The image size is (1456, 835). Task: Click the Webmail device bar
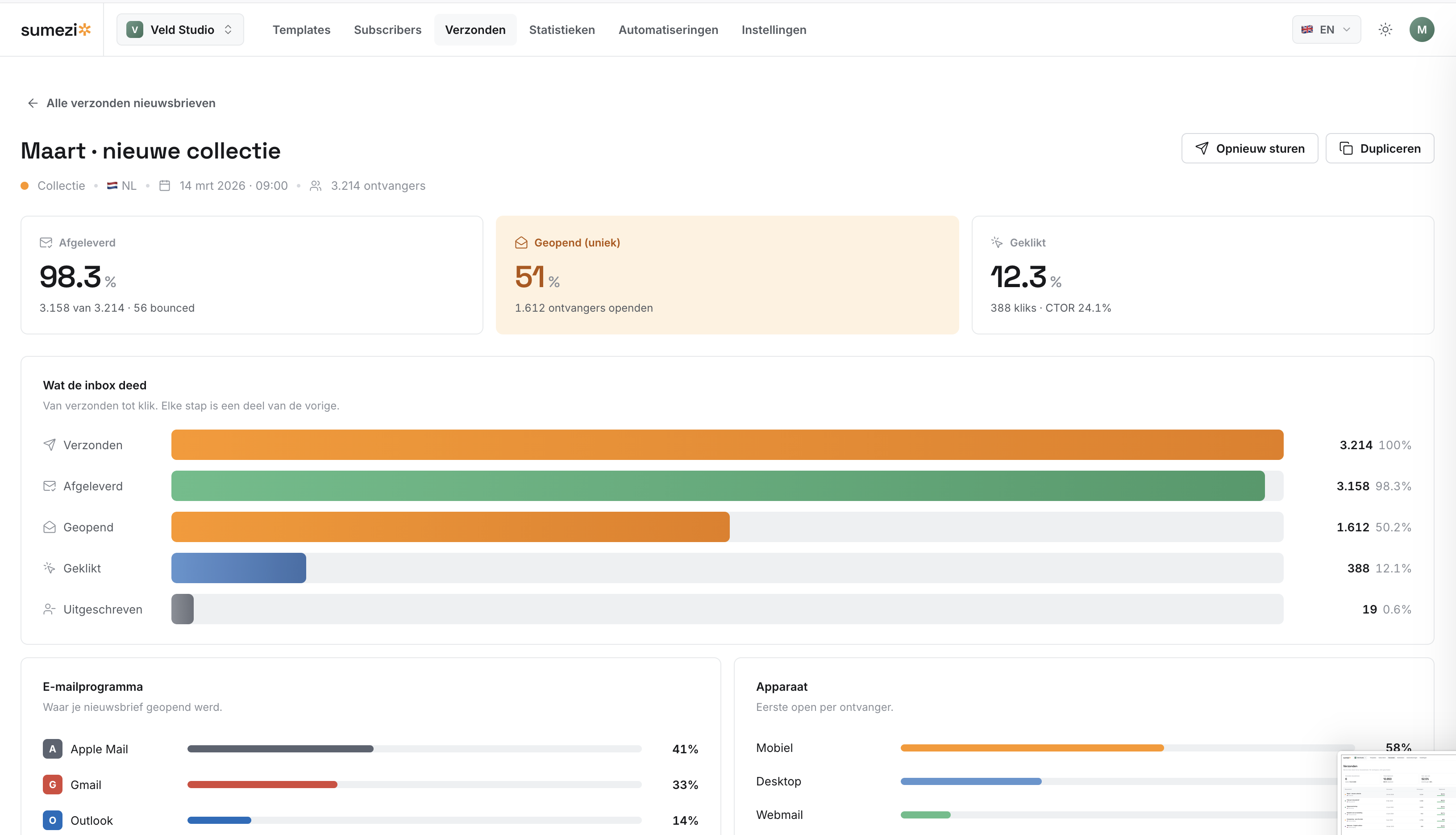coord(925,815)
